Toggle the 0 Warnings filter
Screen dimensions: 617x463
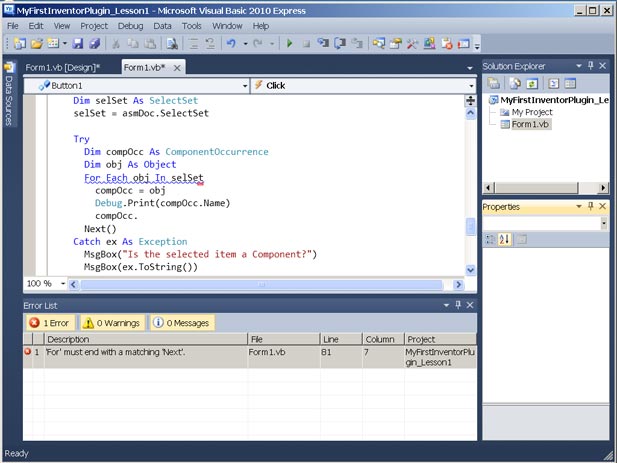pyautogui.click(x=112, y=323)
